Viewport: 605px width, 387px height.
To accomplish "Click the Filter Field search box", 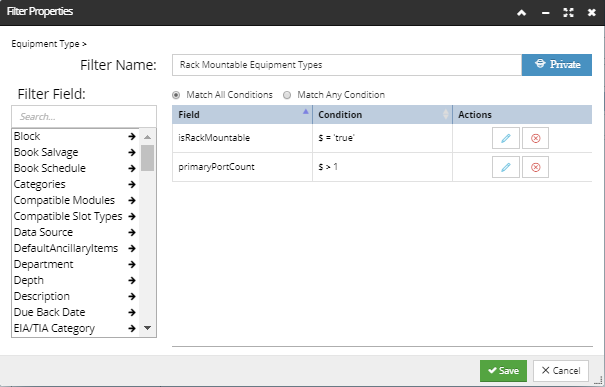I will click(84, 117).
